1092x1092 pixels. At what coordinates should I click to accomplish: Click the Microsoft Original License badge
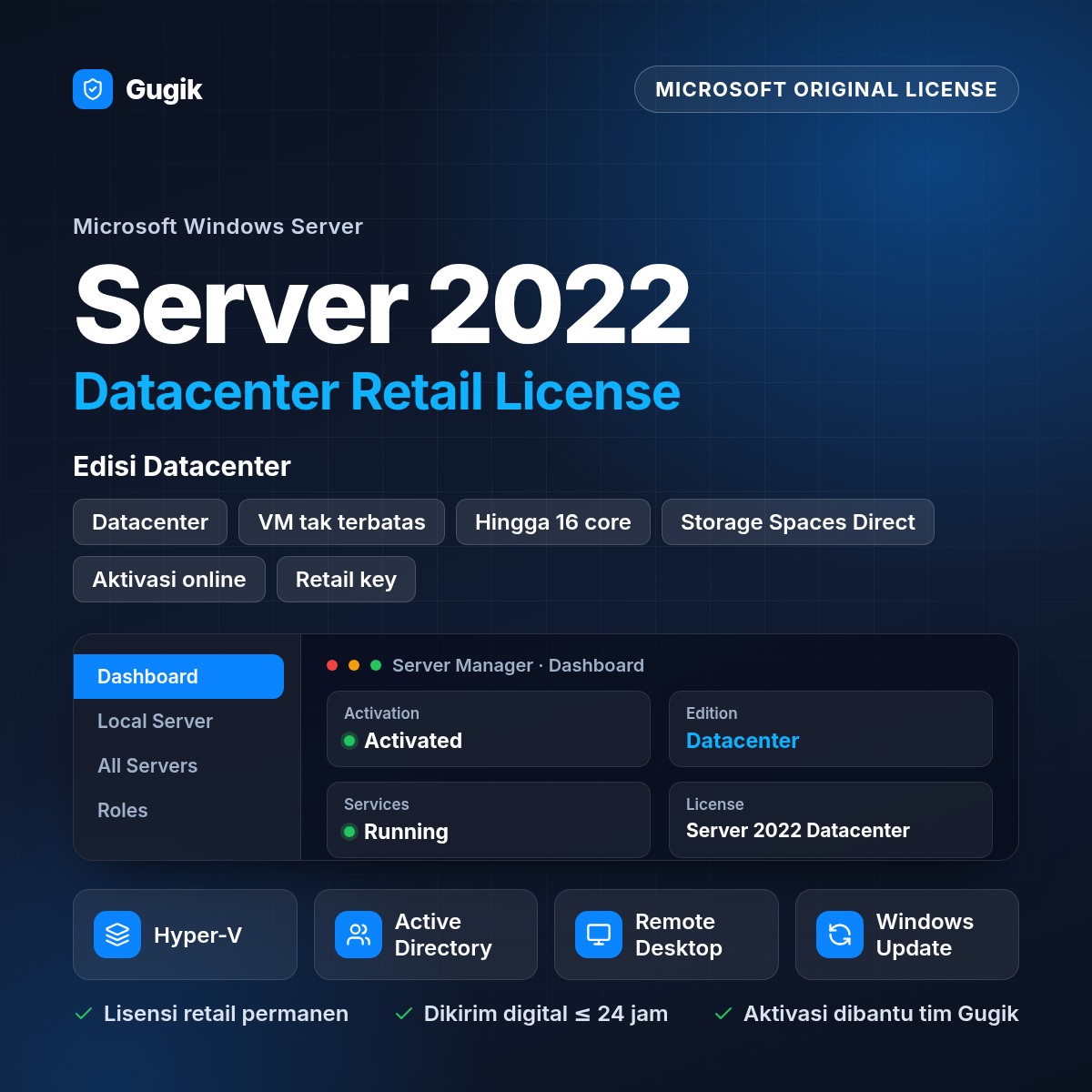826,89
